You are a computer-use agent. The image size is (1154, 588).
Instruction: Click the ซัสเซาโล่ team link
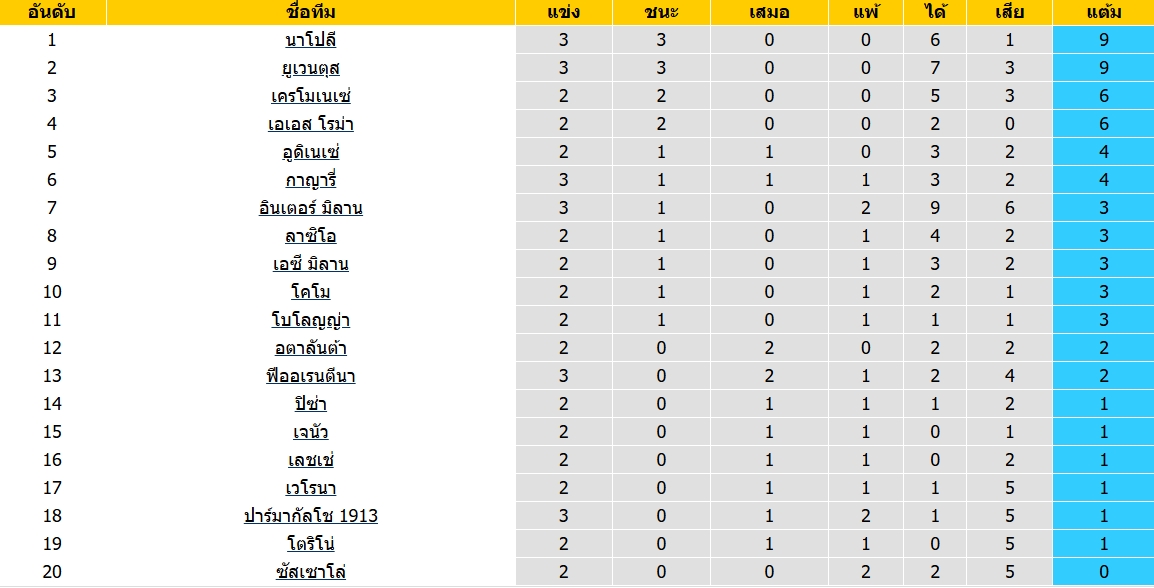point(311,572)
